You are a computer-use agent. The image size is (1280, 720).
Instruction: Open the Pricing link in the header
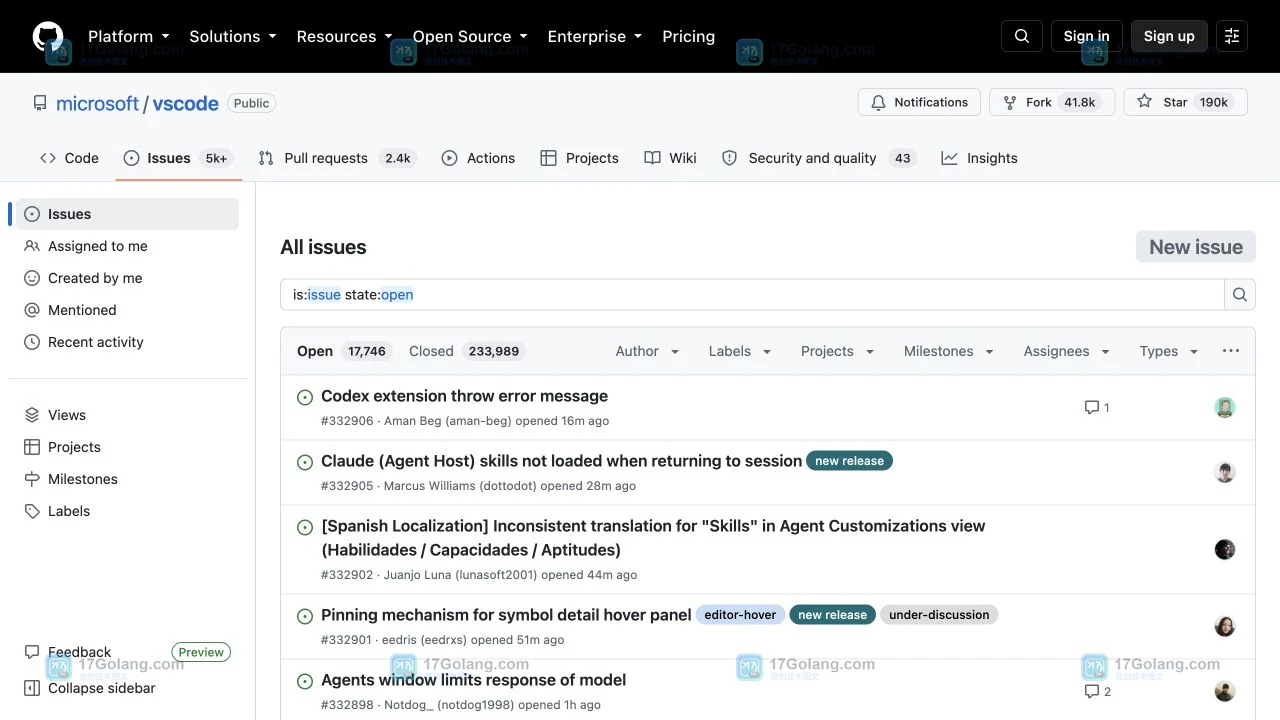point(688,36)
